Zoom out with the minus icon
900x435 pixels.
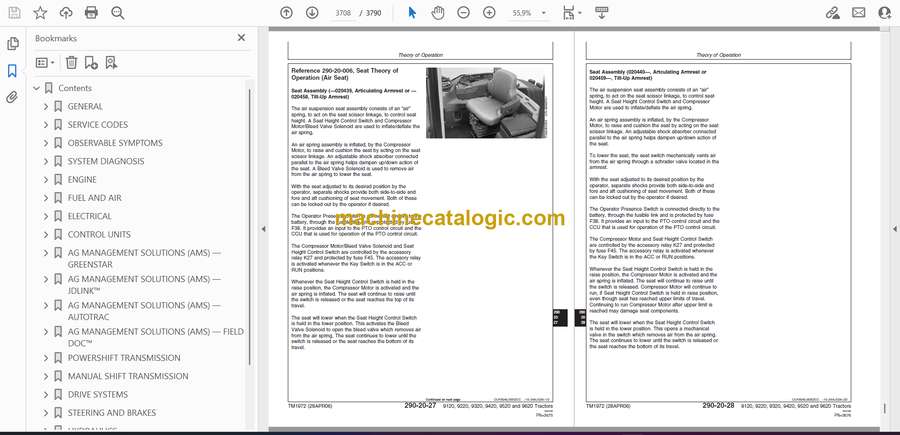(x=464, y=13)
